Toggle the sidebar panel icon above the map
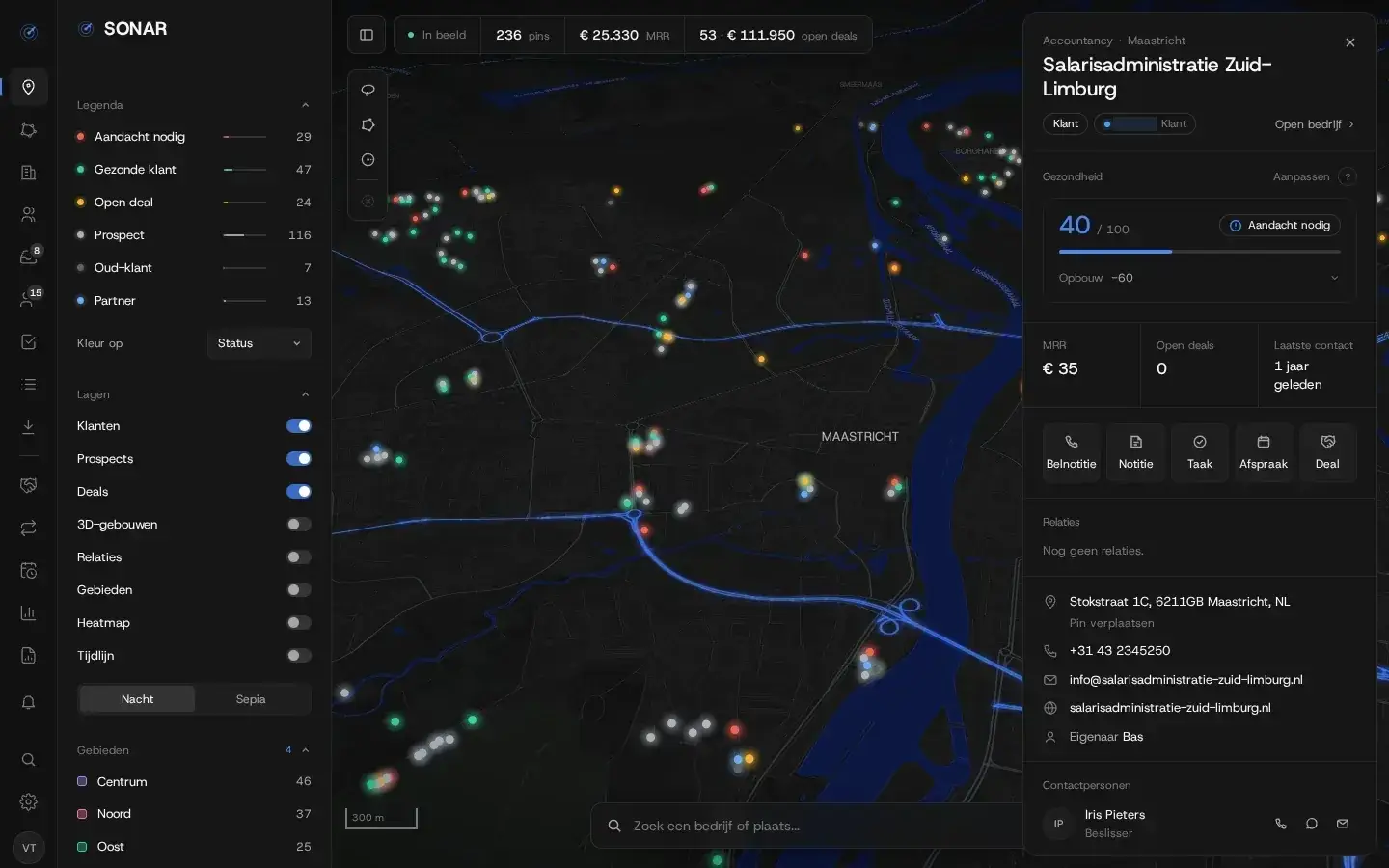1389x868 pixels. 367,35
